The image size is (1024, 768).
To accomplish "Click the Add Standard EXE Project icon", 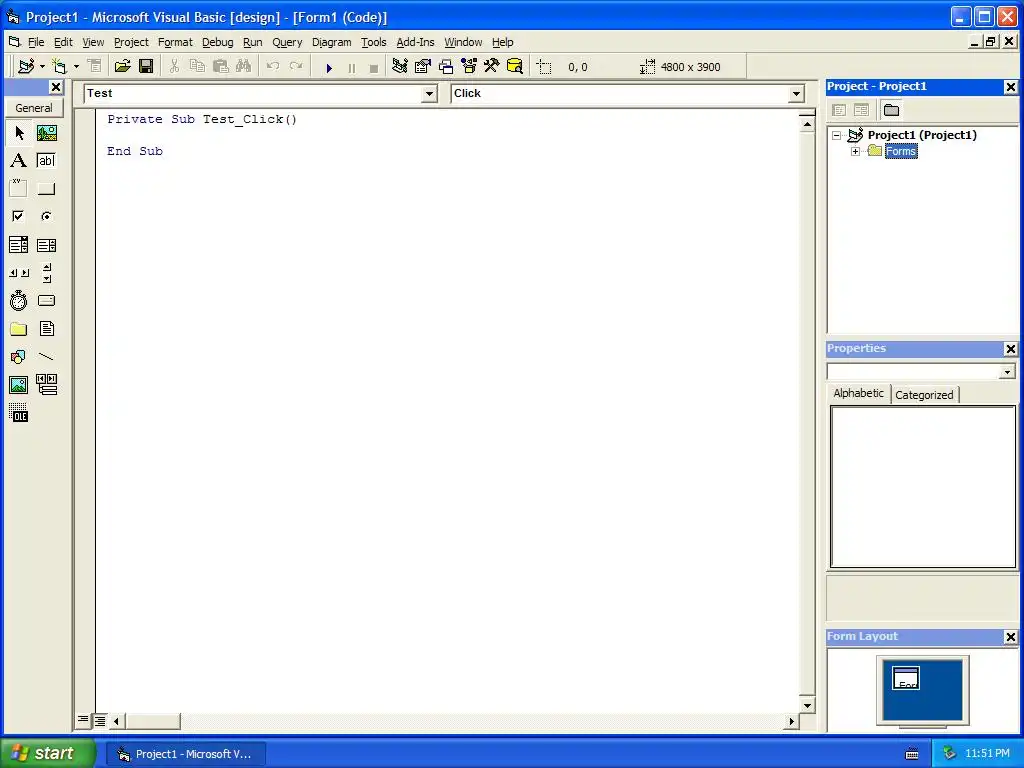I will point(26,67).
